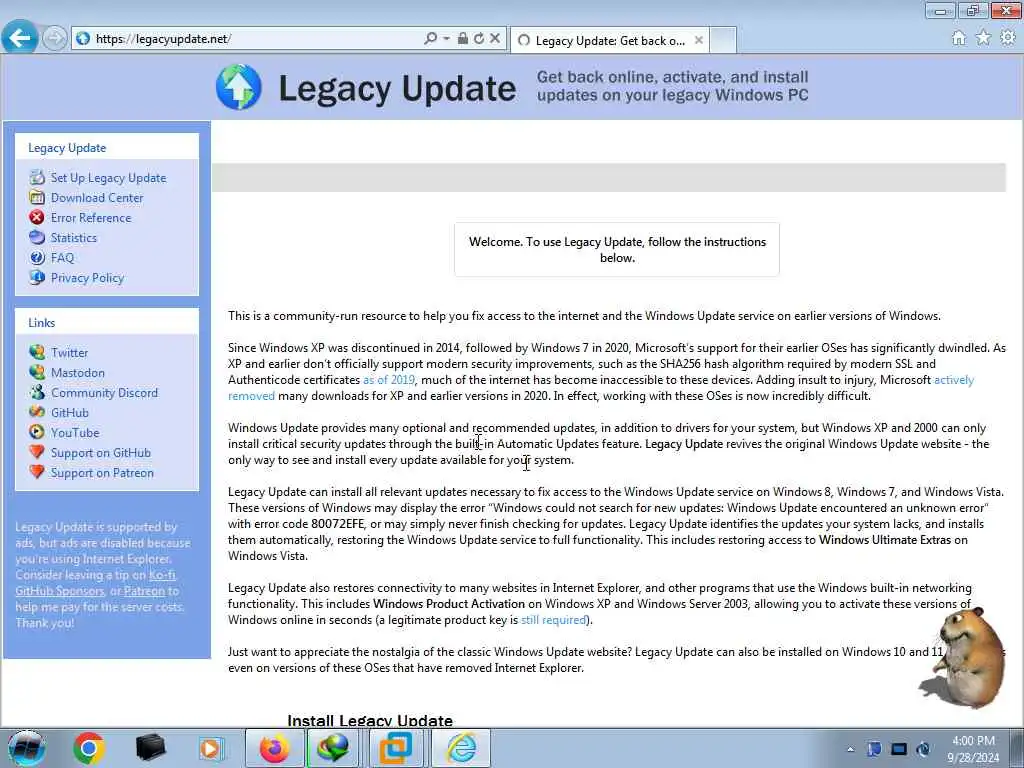Open Support on GitHub link

pos(101,453)
